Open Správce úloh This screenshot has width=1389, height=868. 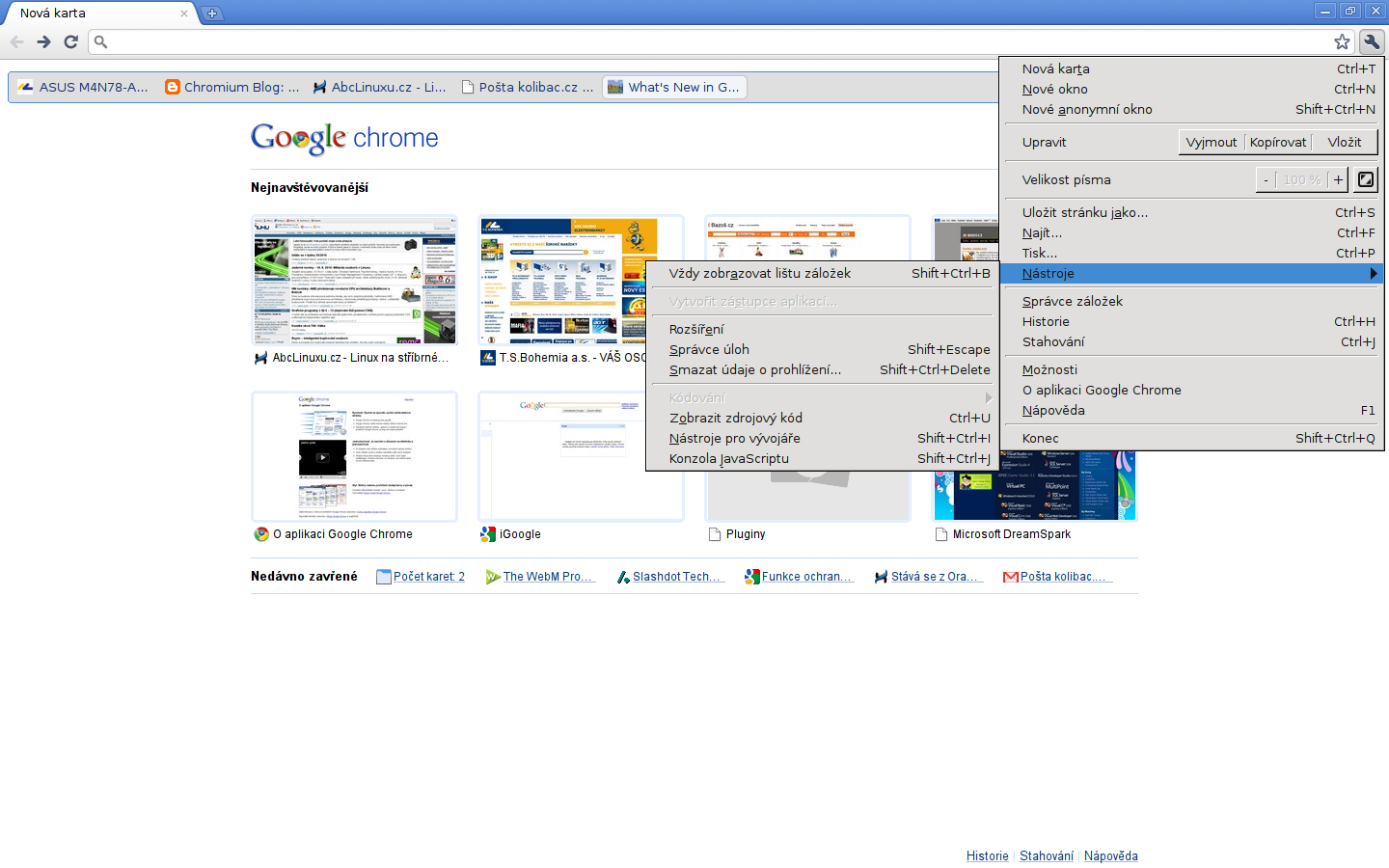[x=822, y=349]
